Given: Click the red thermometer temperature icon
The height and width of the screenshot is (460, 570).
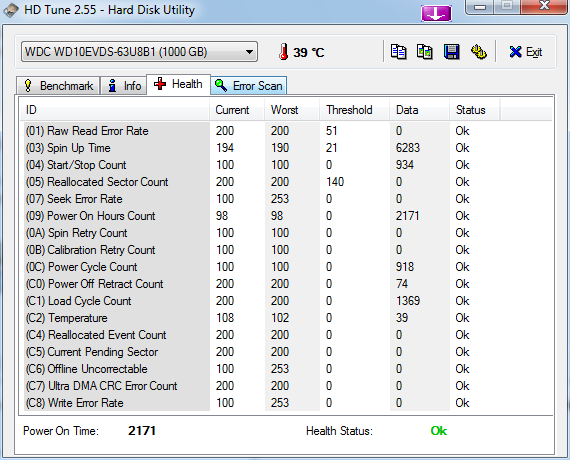Looking at the screenshot, I should pyautogui.click(x=284, y=52).
